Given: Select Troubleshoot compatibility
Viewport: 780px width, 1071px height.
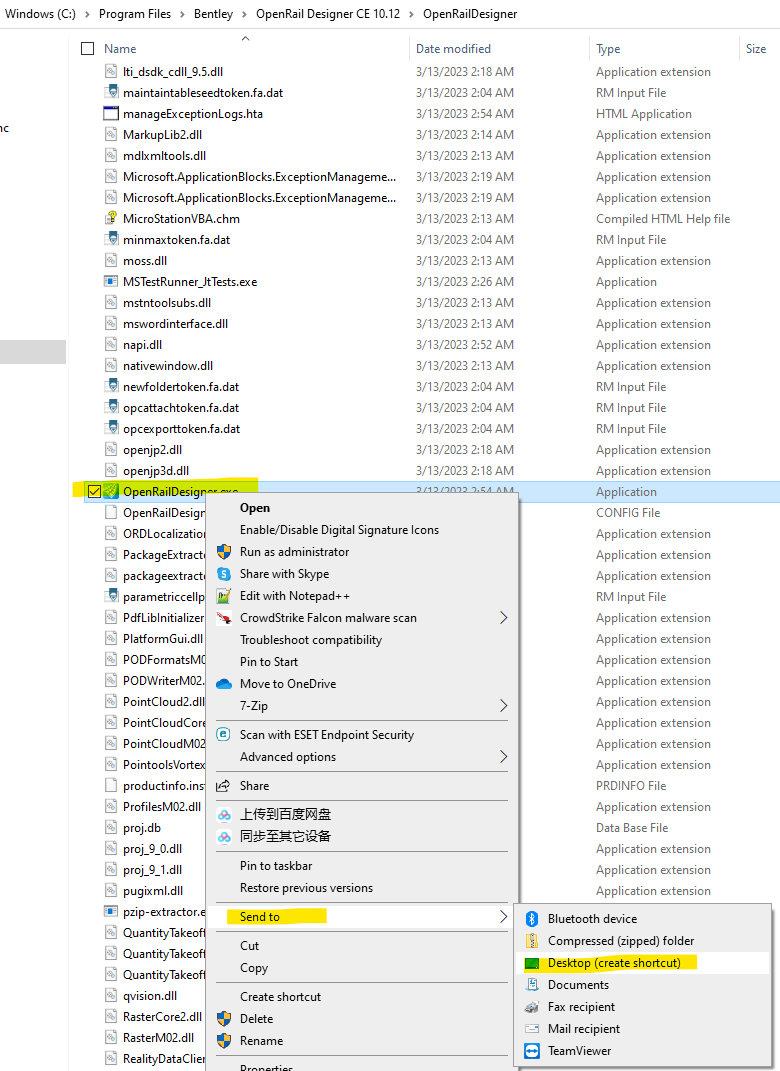Looking at the screenshot, I should tap(311, 640).
